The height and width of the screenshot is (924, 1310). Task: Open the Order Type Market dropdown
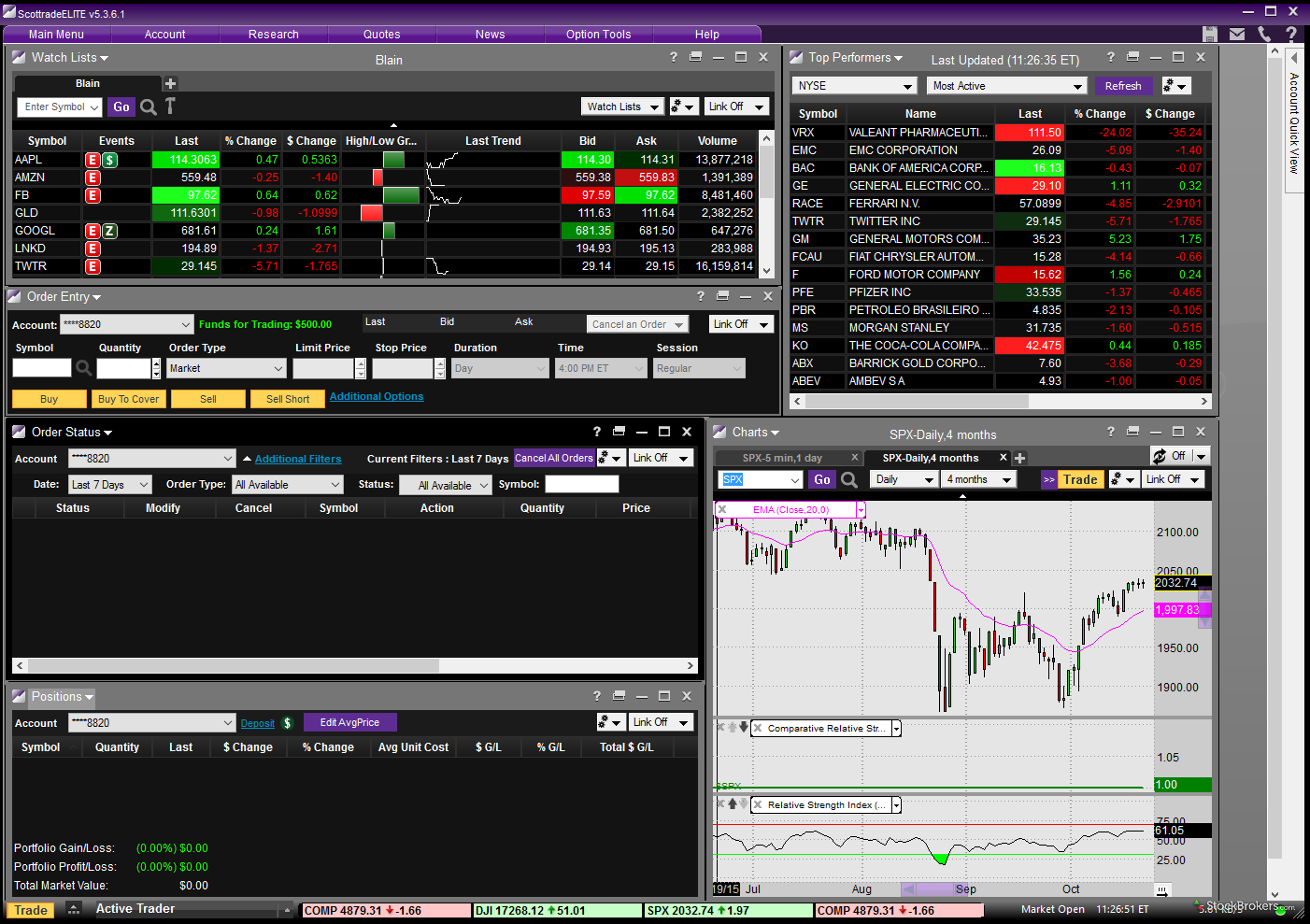click(226, 369)
